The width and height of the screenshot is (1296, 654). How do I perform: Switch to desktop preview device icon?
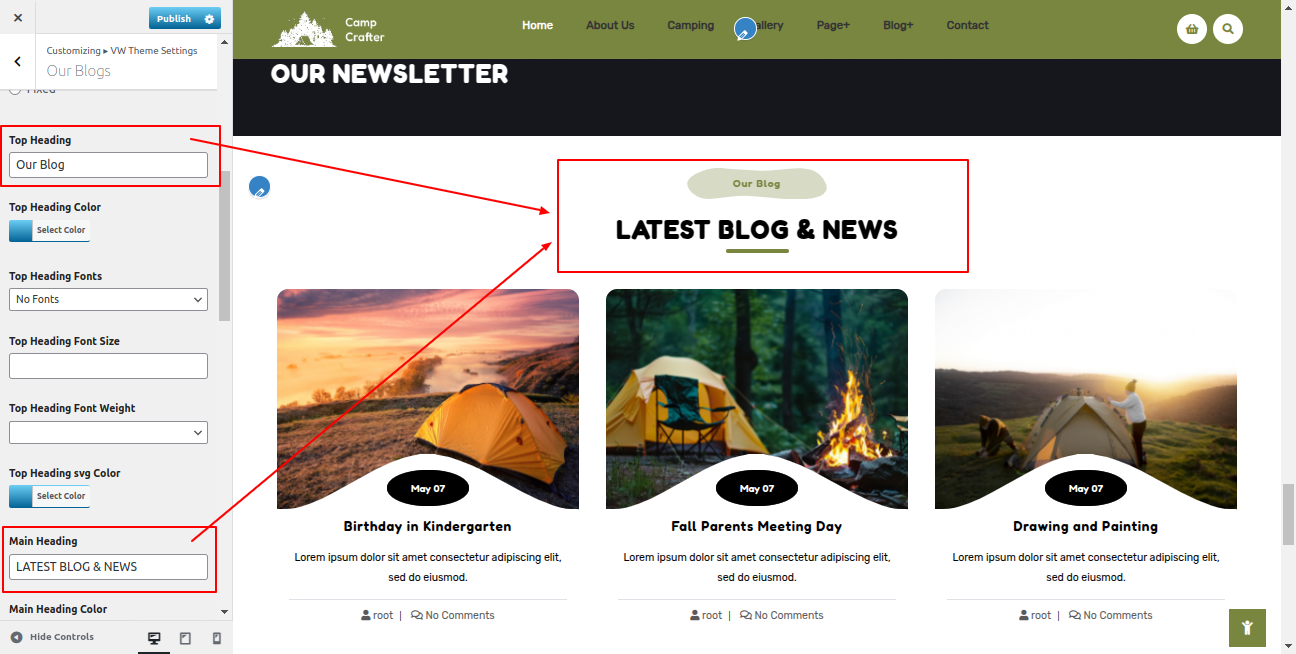coord(154,638)
